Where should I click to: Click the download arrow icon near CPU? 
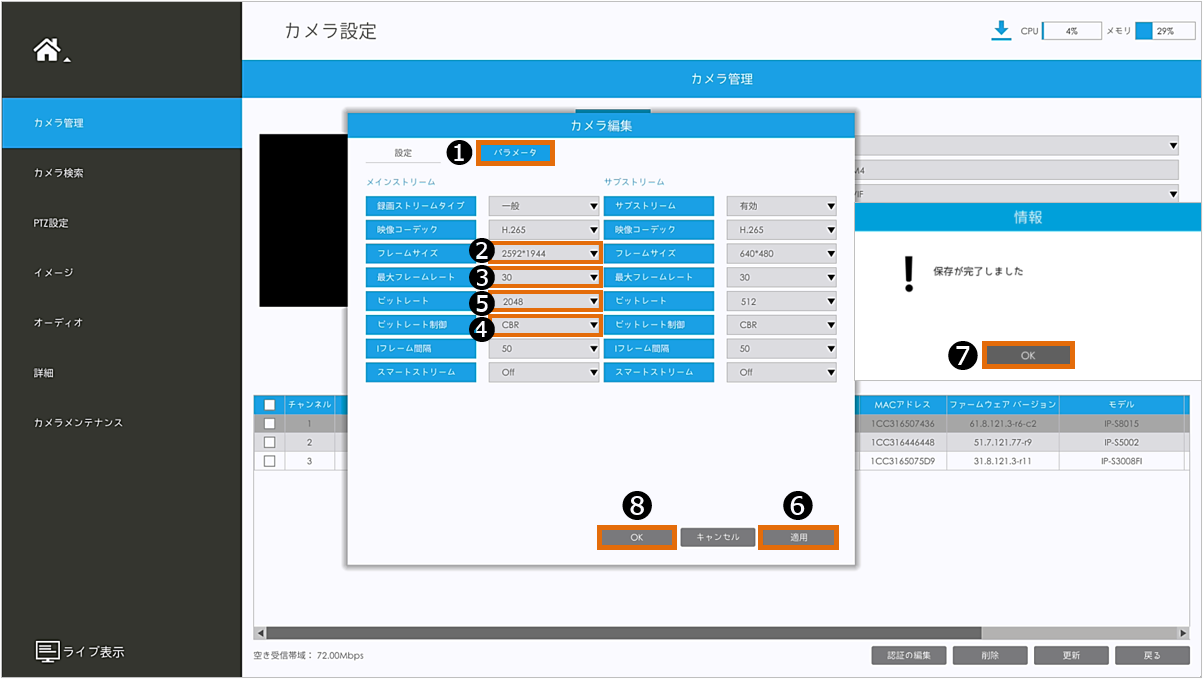point(1001,31)
